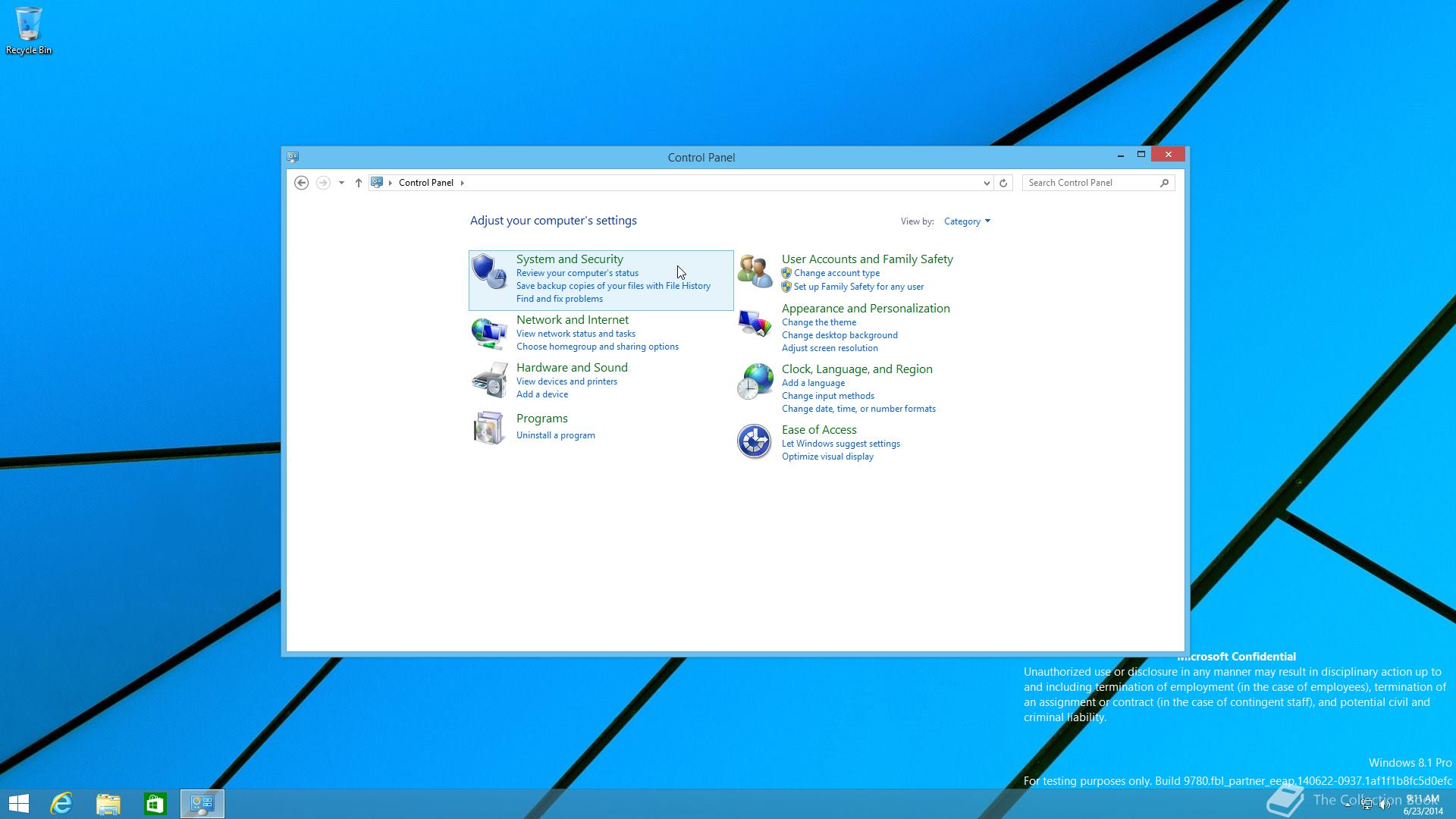The image size is (1456, 819).
Task: Open the Programs disc box icon
Action: click(489, 428)
